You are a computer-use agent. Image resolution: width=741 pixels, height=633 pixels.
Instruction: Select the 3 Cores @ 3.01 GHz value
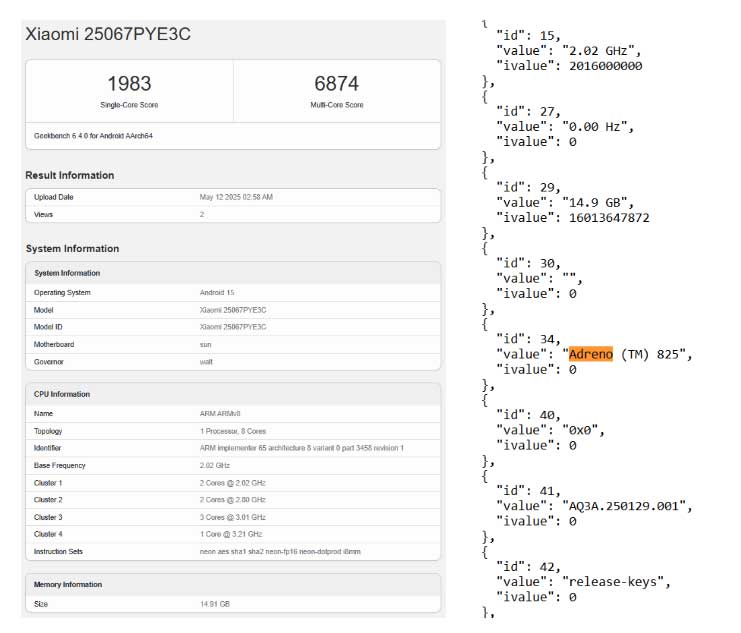(x=233, y=517)
